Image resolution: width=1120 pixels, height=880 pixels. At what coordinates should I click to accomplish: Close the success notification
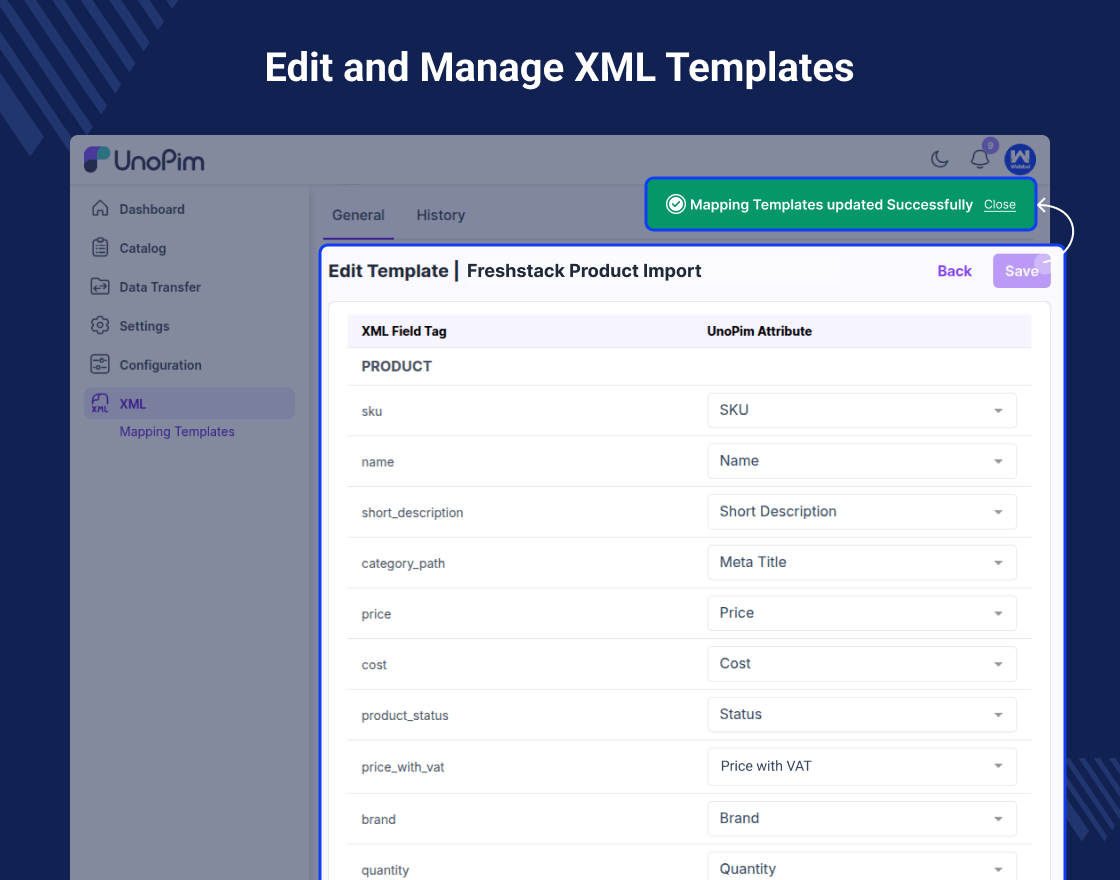point(999,204)
